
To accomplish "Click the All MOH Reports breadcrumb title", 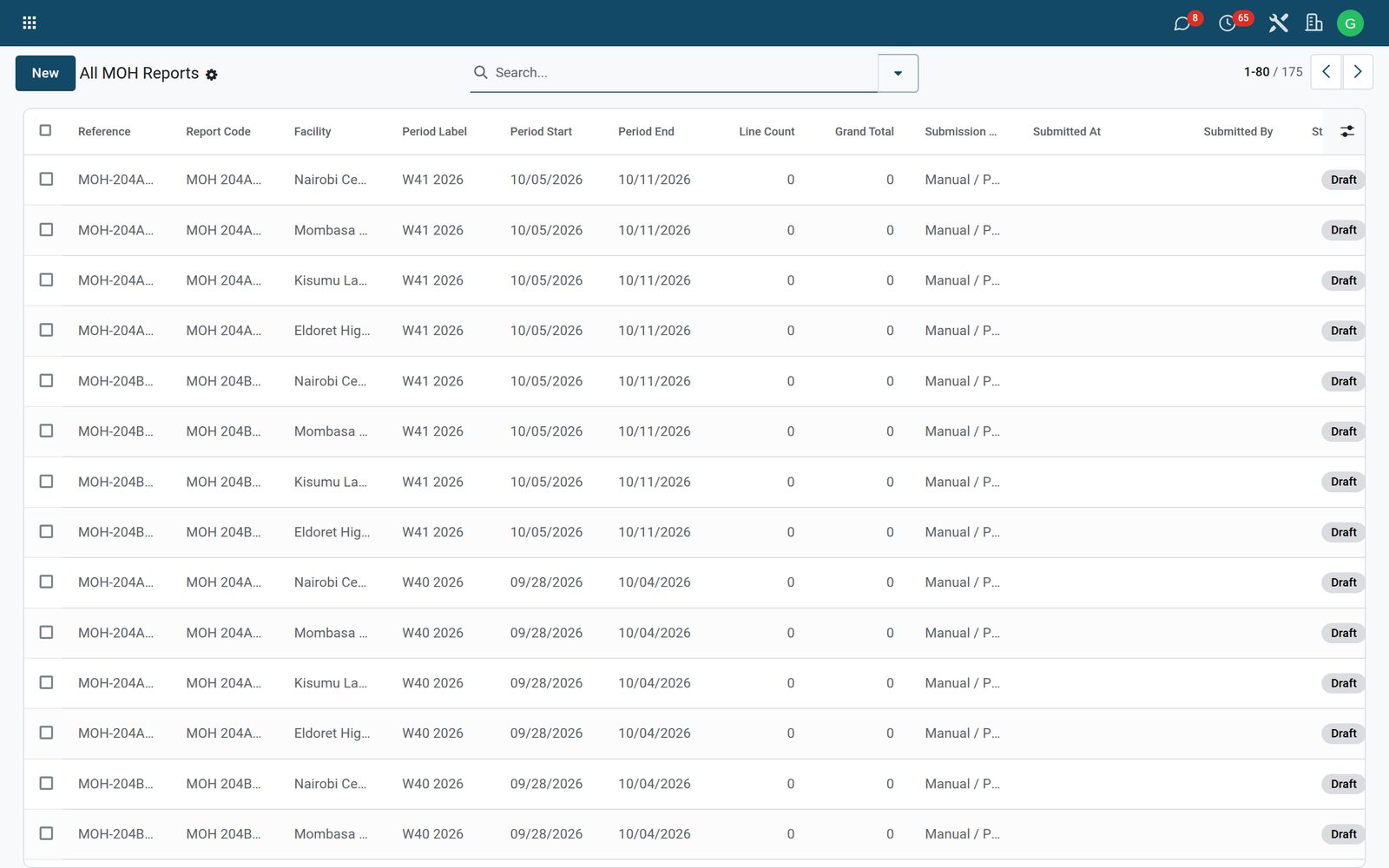I will [x=139, y=74].
